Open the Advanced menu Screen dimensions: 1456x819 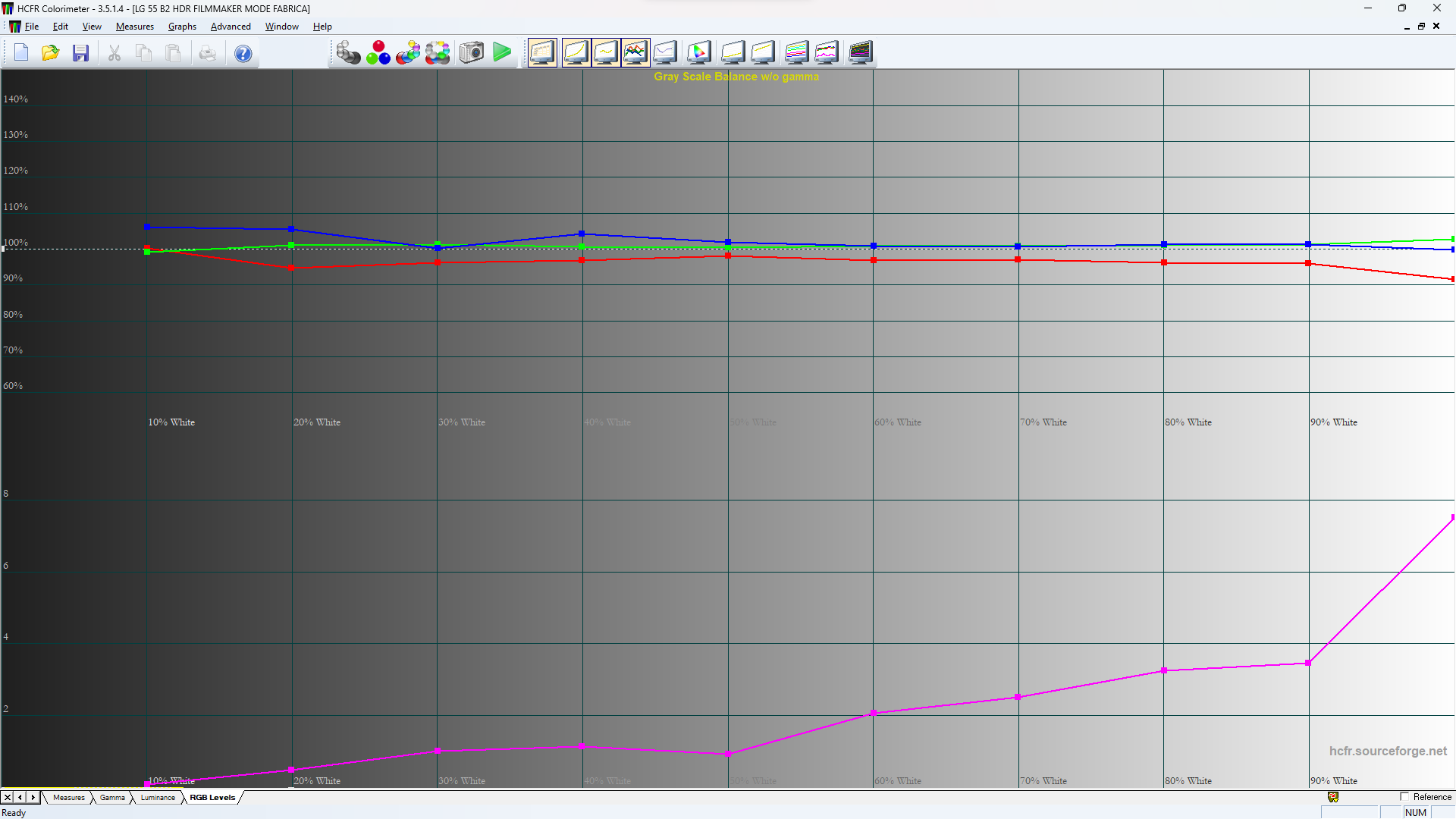pos(231,27)
